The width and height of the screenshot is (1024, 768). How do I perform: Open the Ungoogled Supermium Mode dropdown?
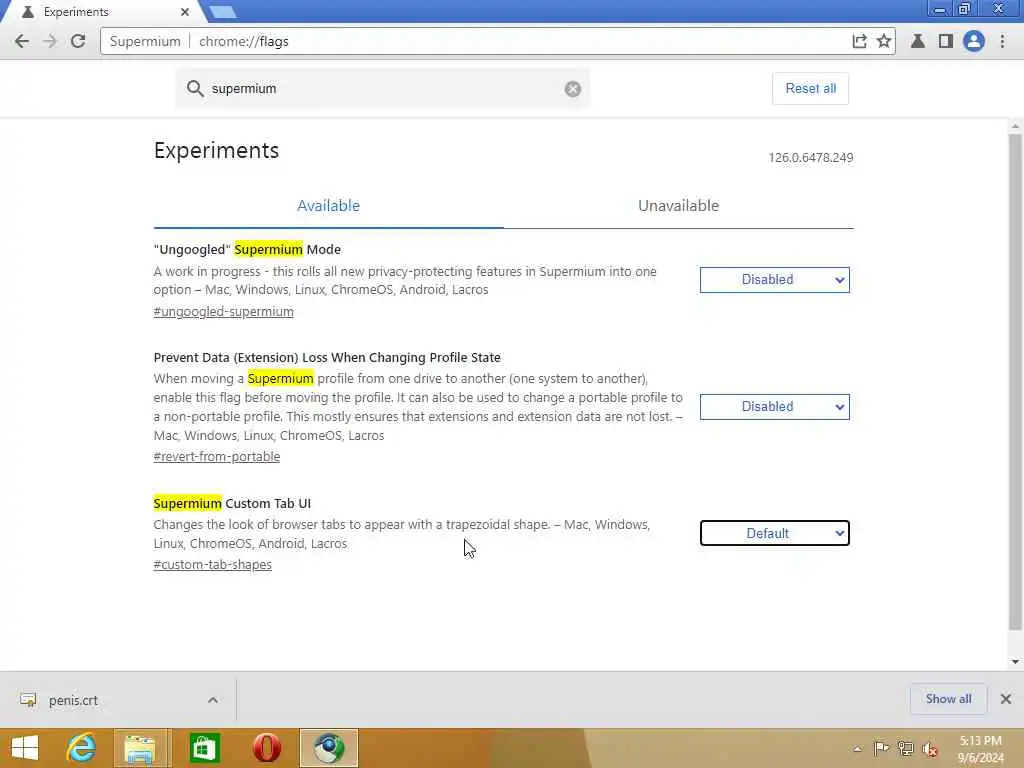coord(775,280)
